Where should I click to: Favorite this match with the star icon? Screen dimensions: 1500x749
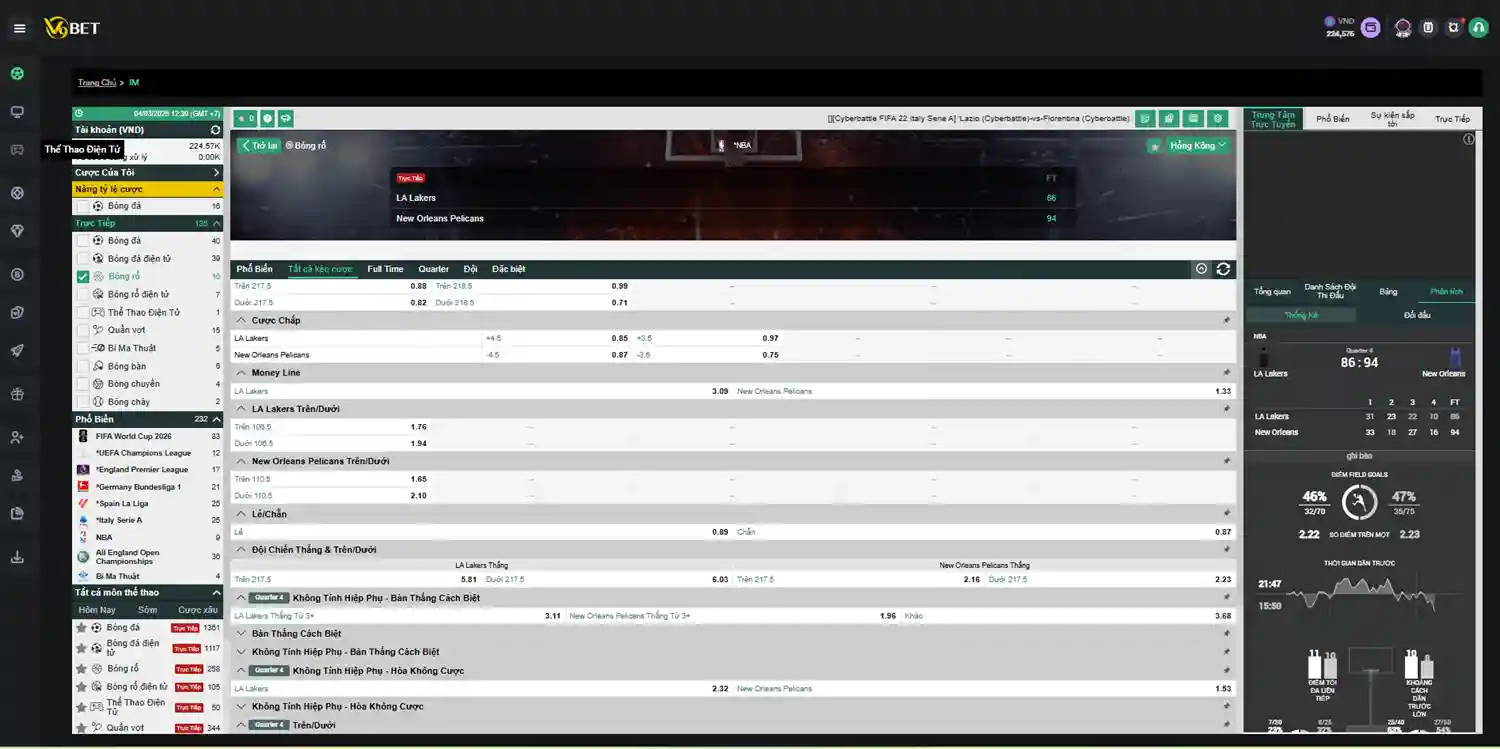click(x=1155, y=146)
